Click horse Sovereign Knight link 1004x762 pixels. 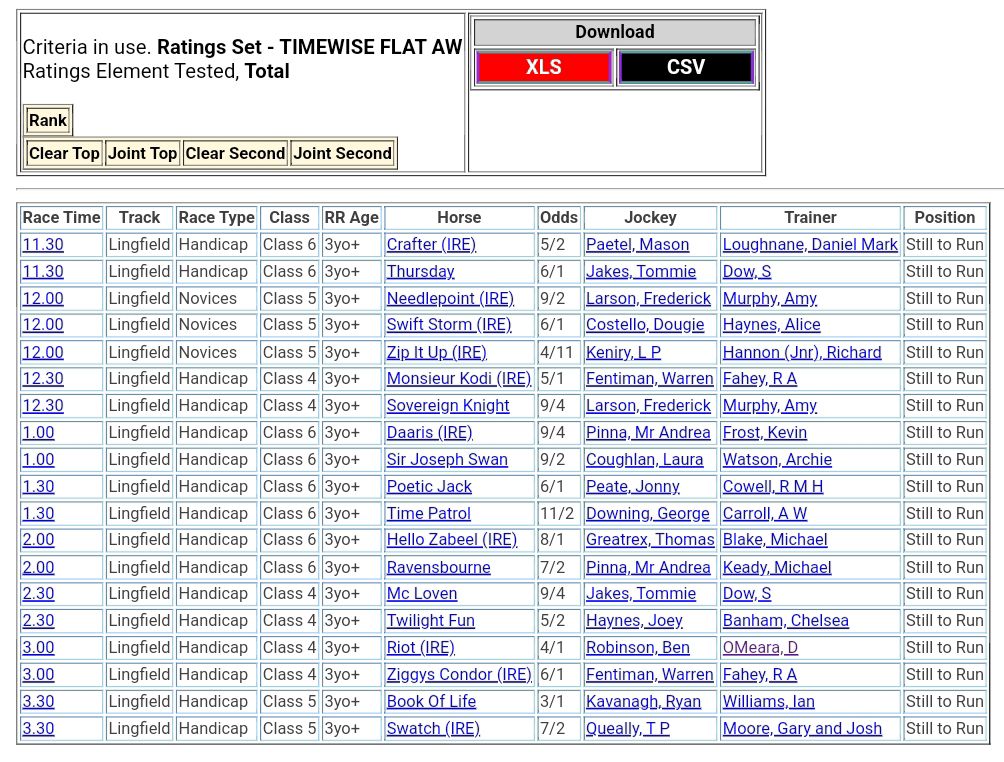[448, 405]
